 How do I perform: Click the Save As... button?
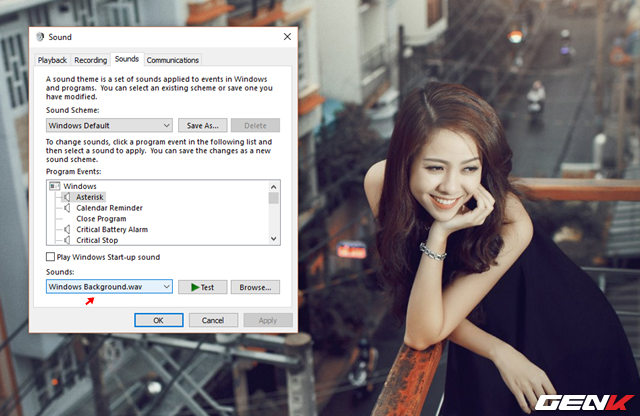[202, 125]
